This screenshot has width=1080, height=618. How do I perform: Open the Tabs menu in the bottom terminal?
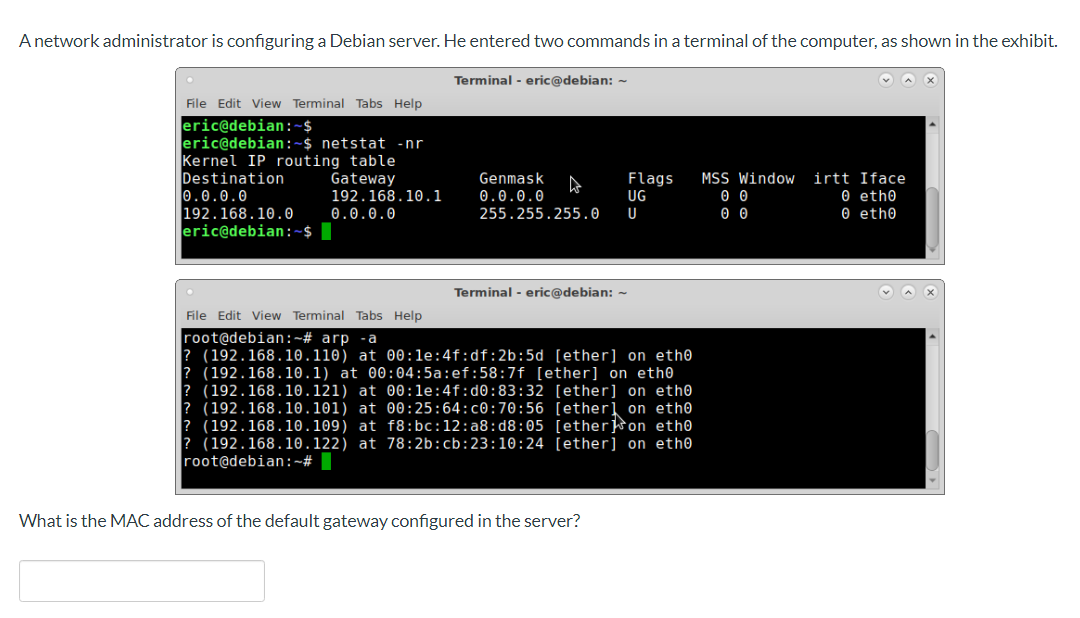pos(369,315)
